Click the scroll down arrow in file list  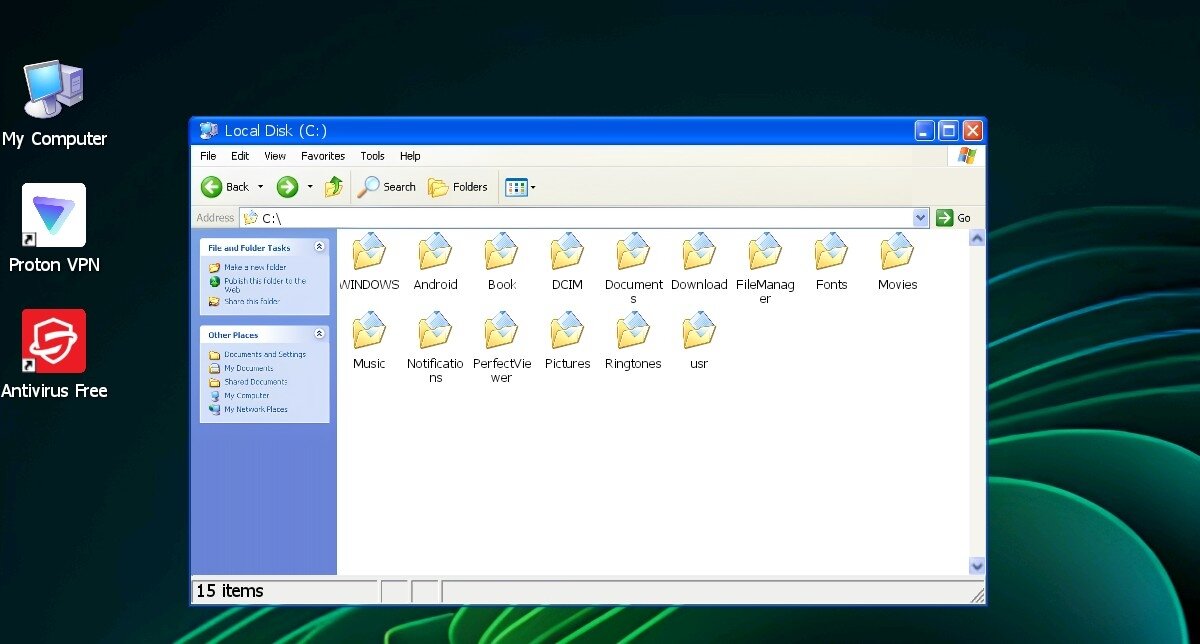tap(977, 566)
